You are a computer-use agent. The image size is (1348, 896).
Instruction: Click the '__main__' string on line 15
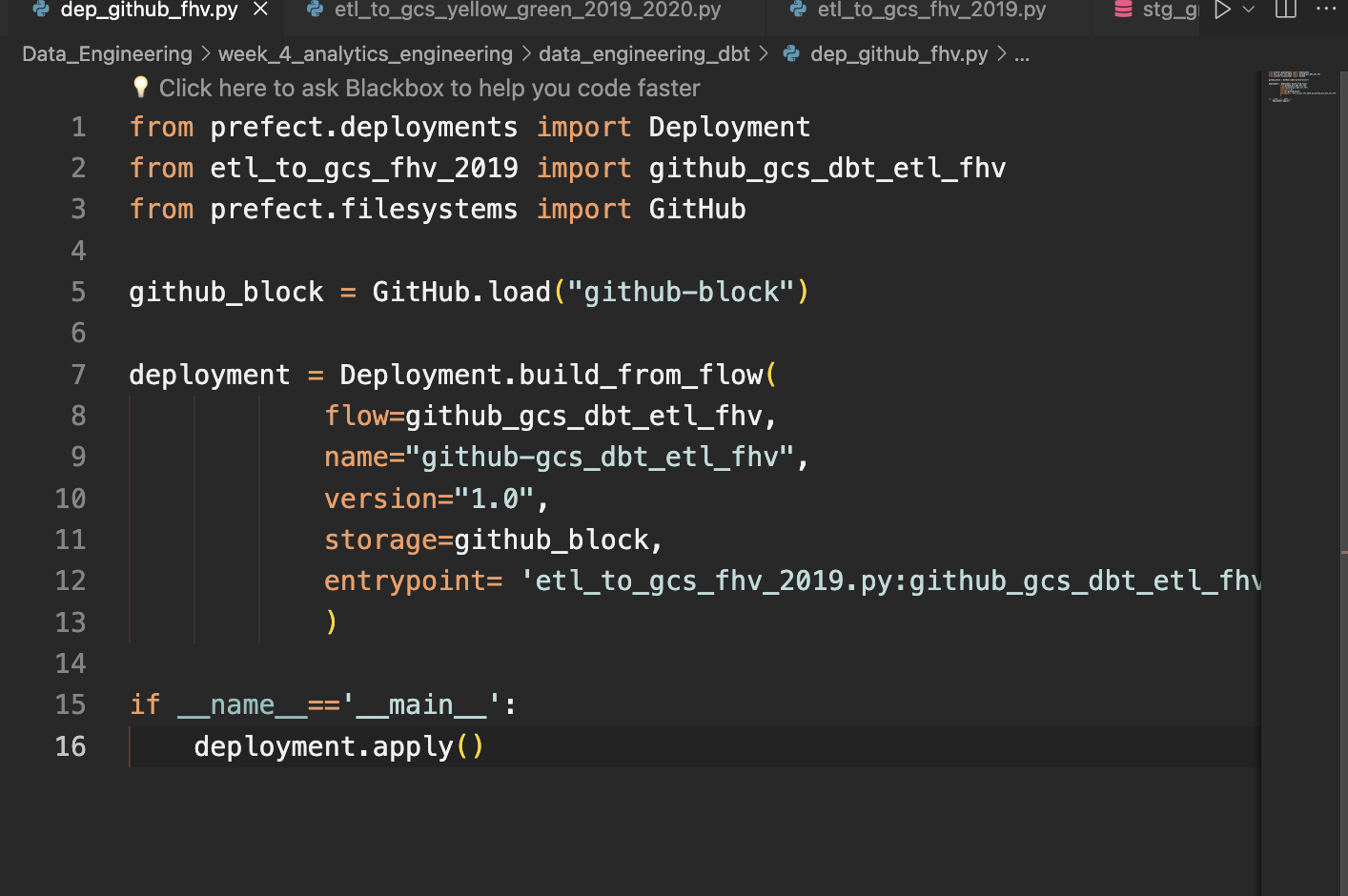pos(421,705)
